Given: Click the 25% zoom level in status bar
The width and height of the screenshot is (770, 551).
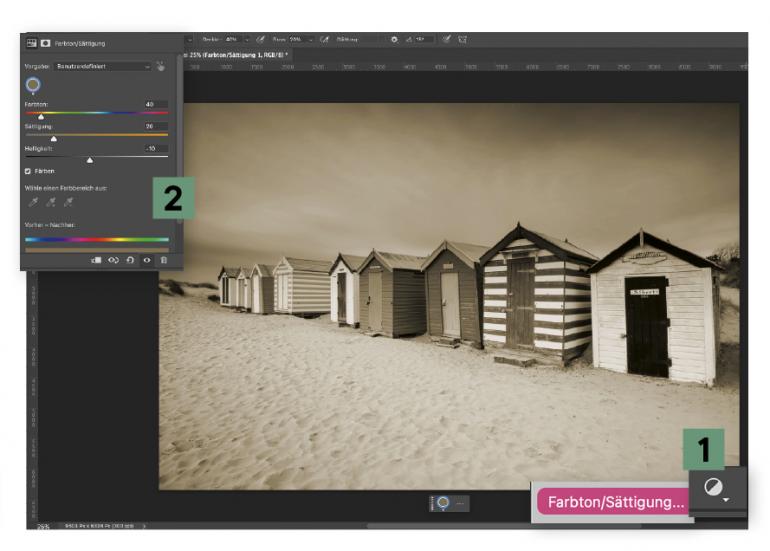Looking at the screenshot, I should (x=43, y=526).
